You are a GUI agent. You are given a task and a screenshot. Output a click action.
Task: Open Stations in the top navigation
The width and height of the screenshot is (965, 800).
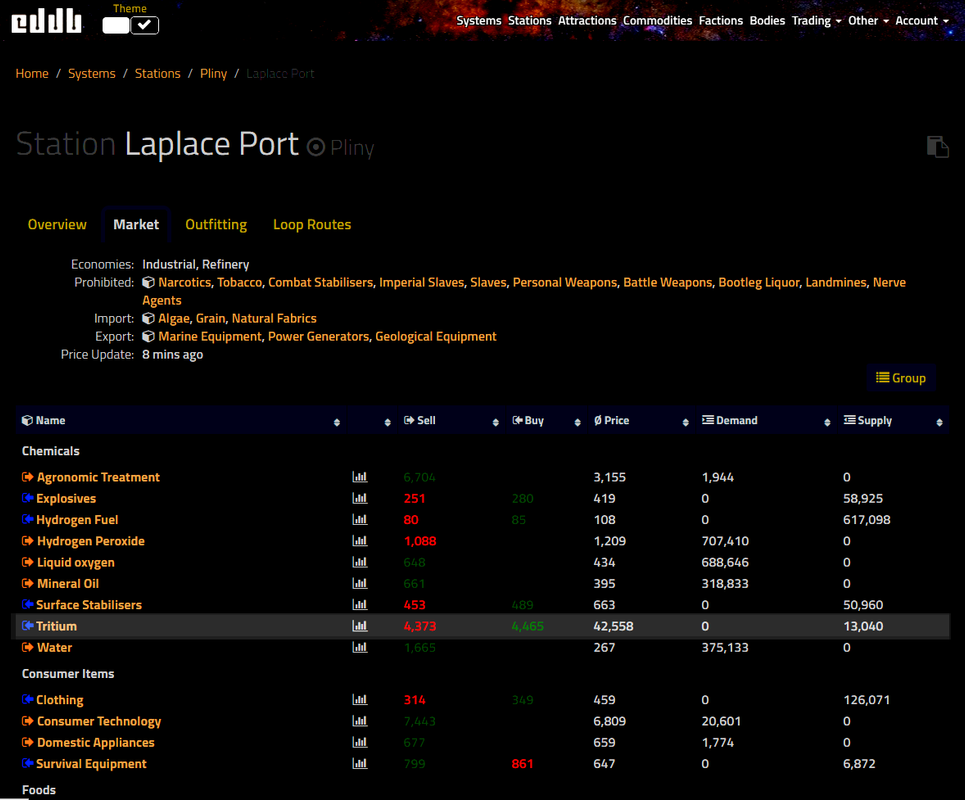coord(530,21)
